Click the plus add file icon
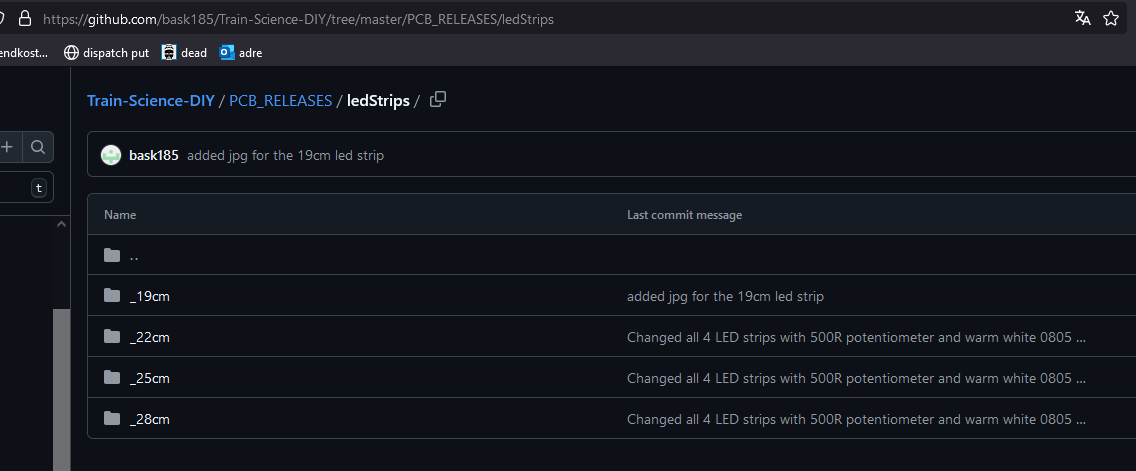1136x471 pixels. [8, 148]
